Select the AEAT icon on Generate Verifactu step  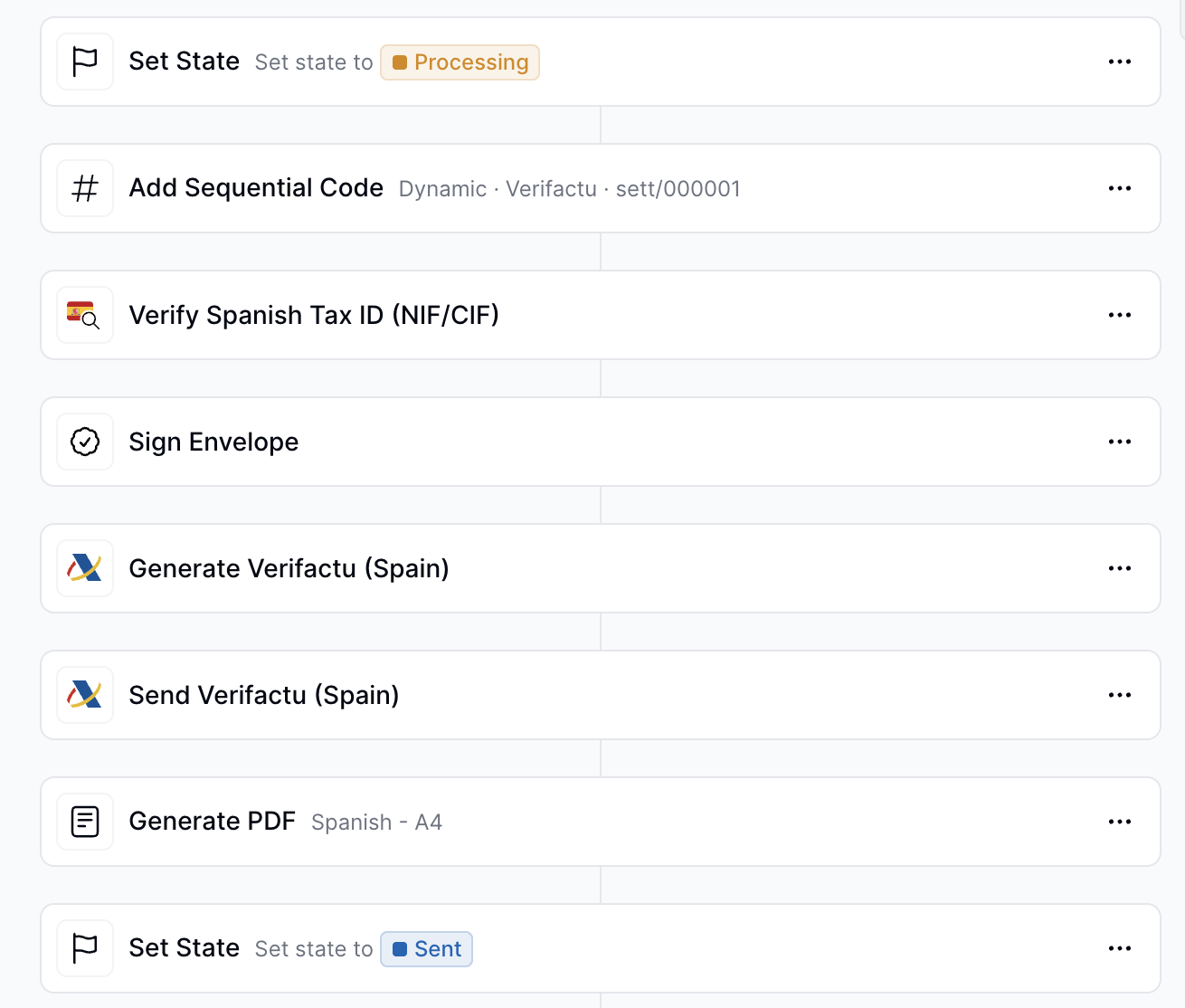point(84,568)
